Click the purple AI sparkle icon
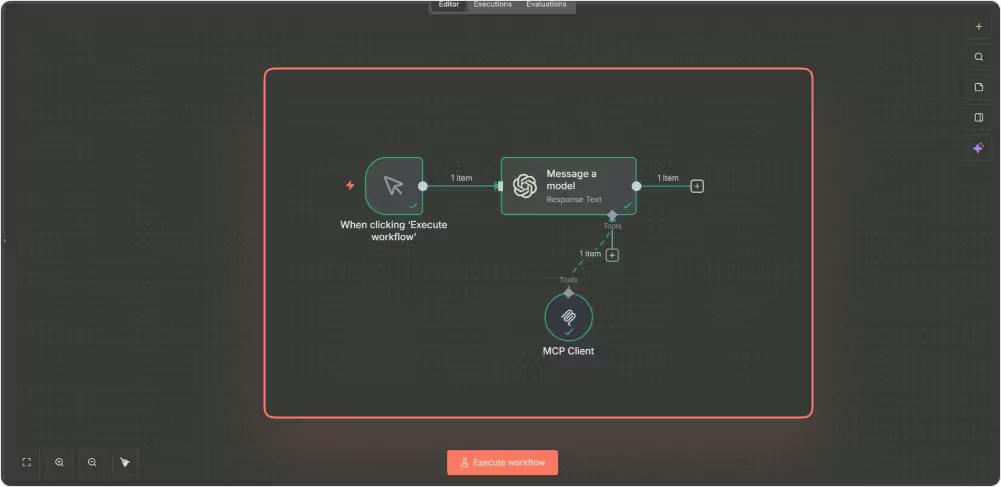Screen dimensions: 1001x487 click(978, 148)
